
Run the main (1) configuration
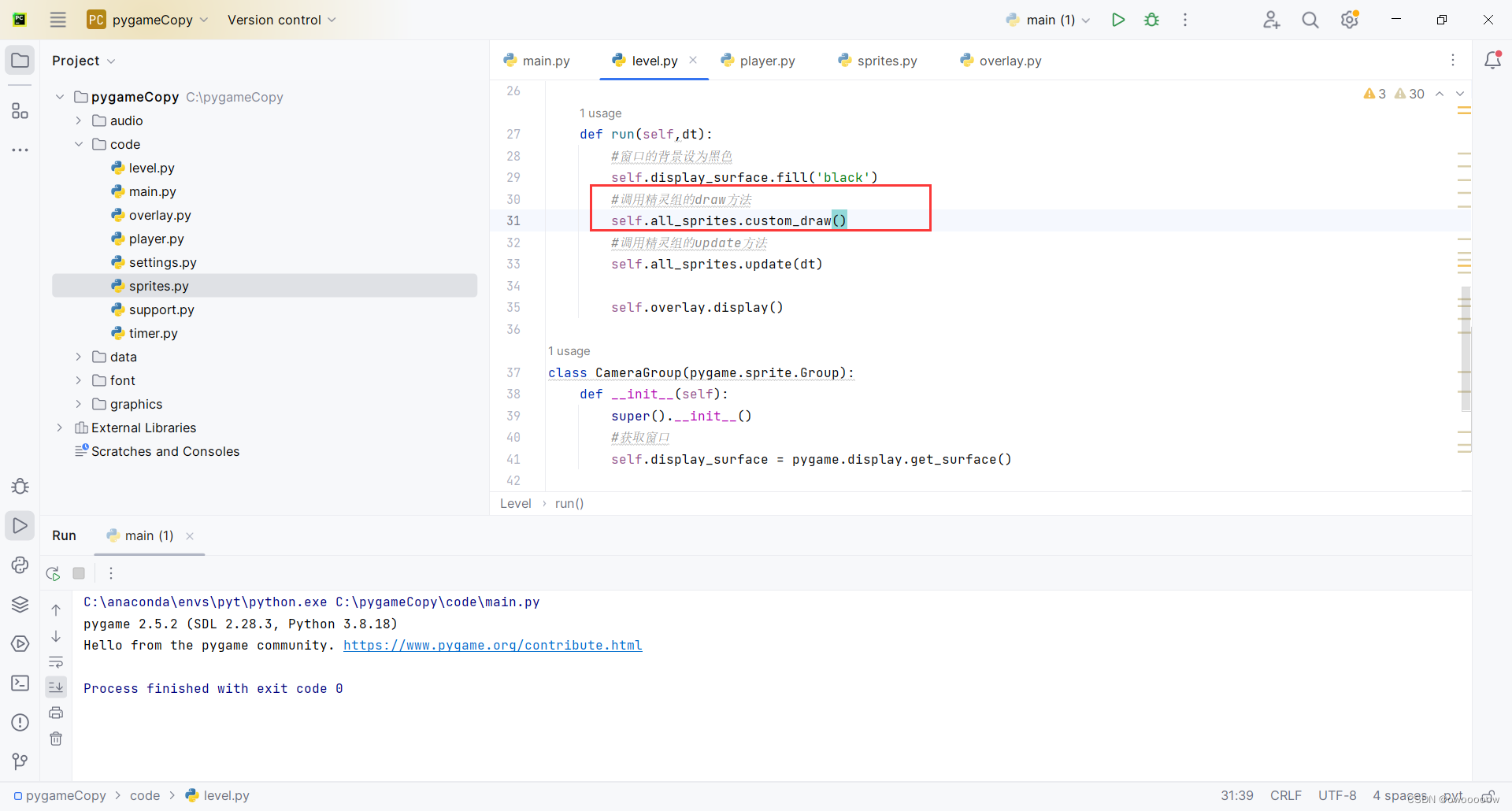[1117, 20]
